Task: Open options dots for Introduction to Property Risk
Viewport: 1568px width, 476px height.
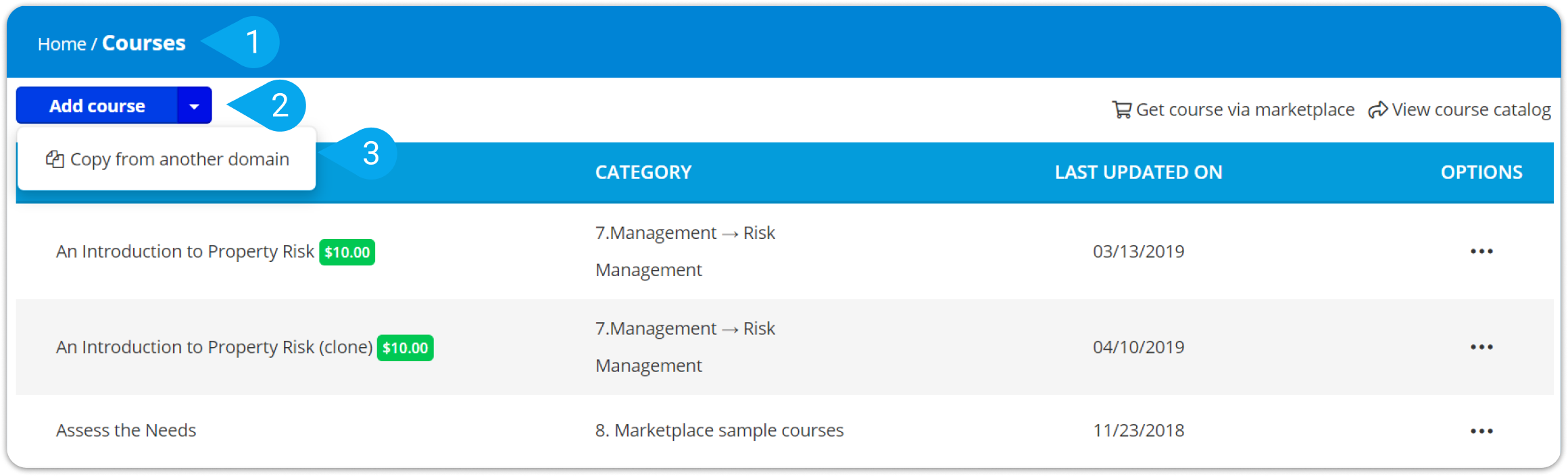Action: [1481, 251]
